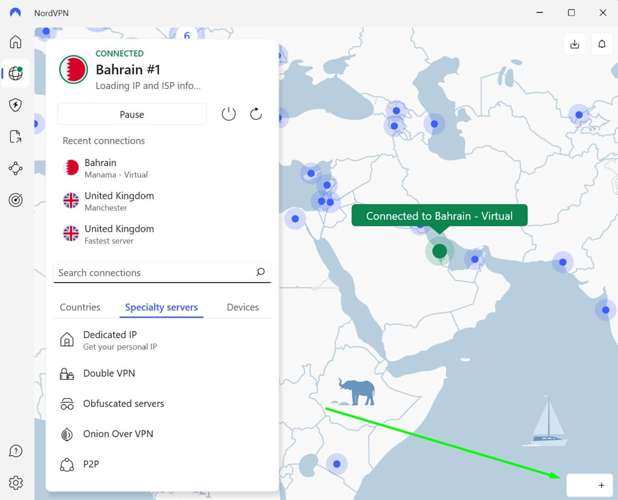Open the Dark Web Monitor radar icon

[x=15, y=200]
